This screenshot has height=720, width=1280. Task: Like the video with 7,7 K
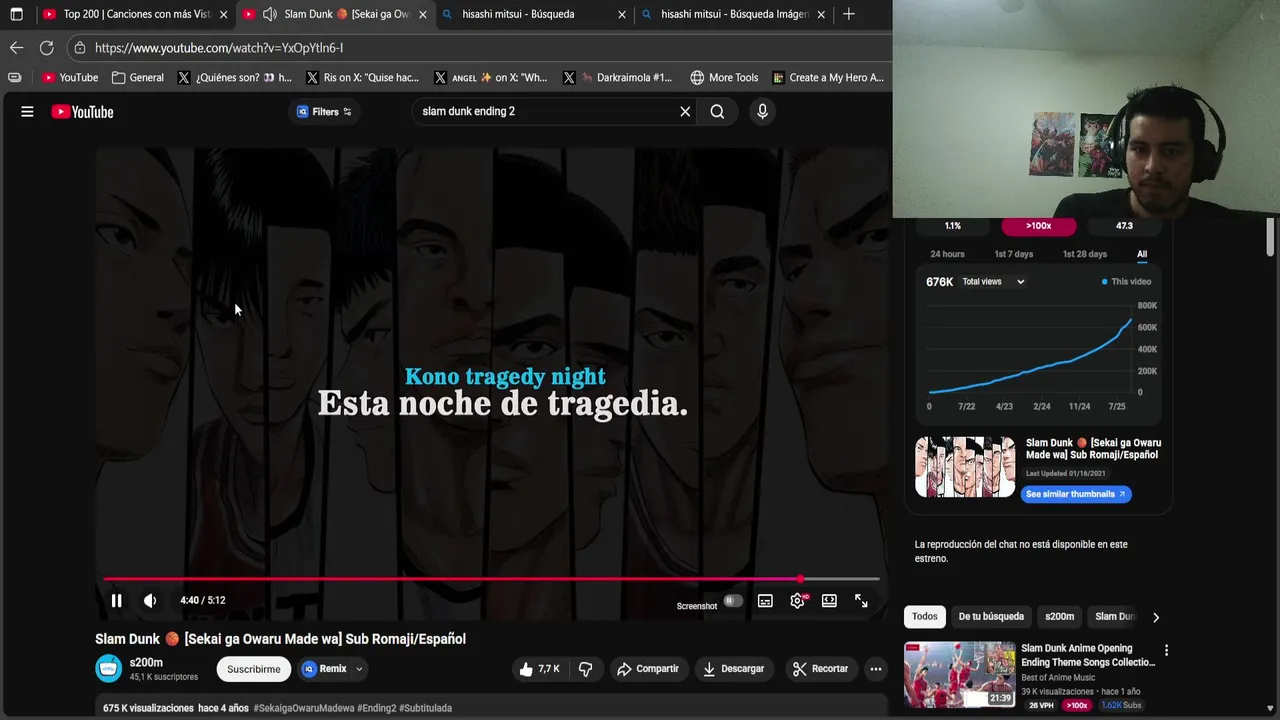click(538, 669)
